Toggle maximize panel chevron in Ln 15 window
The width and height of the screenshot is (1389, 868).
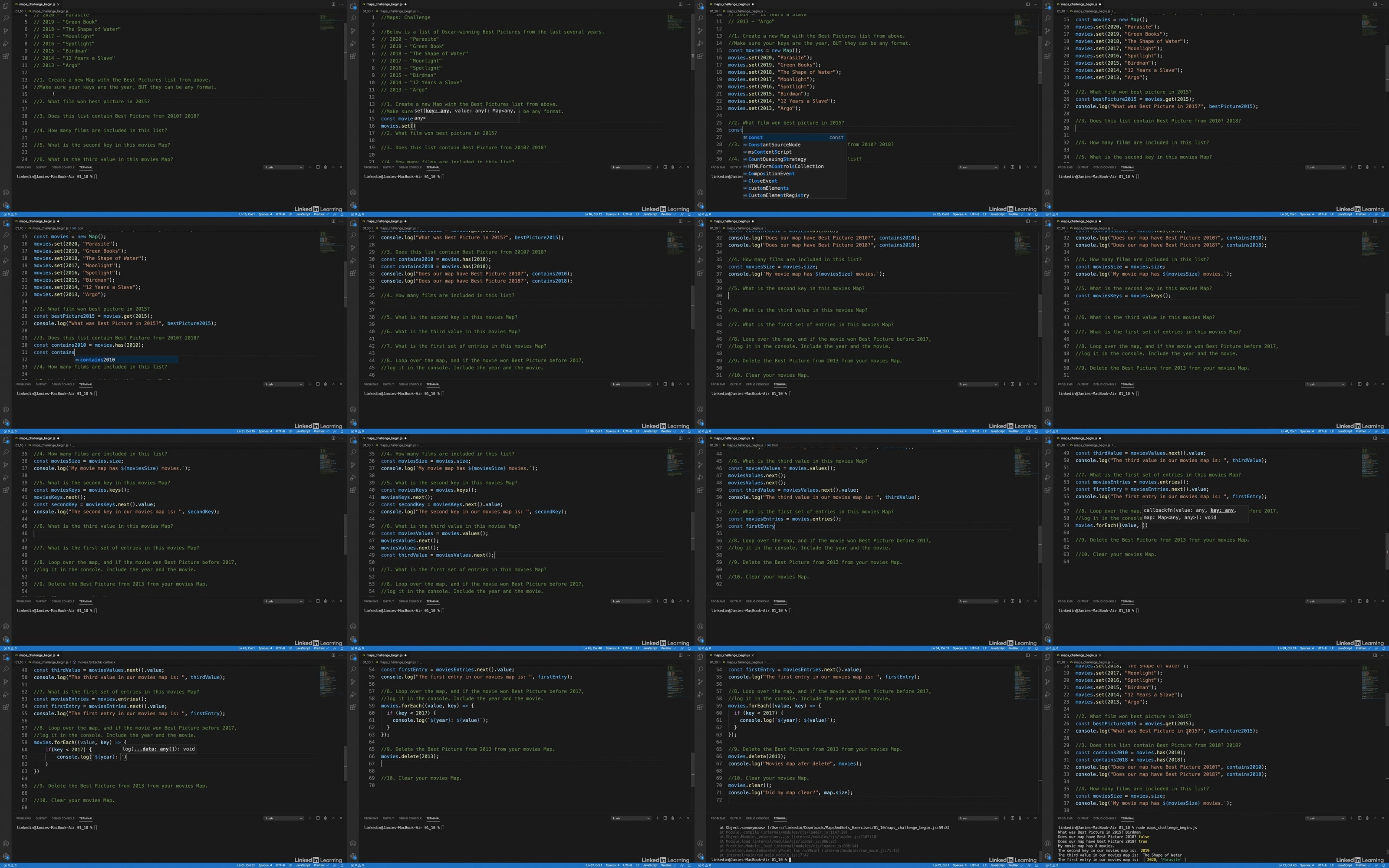tap(333, 167)
